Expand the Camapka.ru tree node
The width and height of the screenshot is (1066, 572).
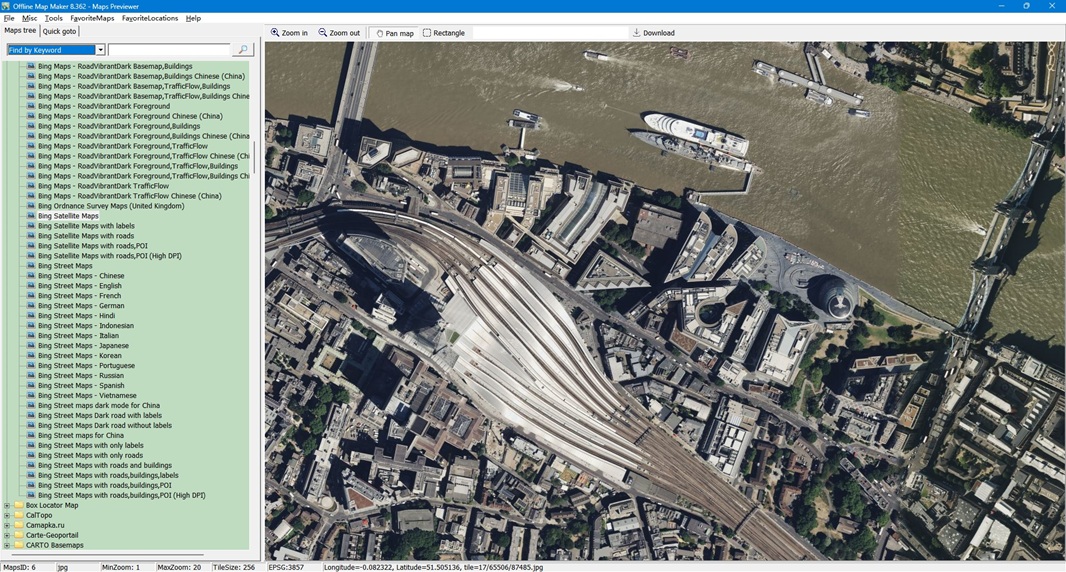[x=7, y=526]
